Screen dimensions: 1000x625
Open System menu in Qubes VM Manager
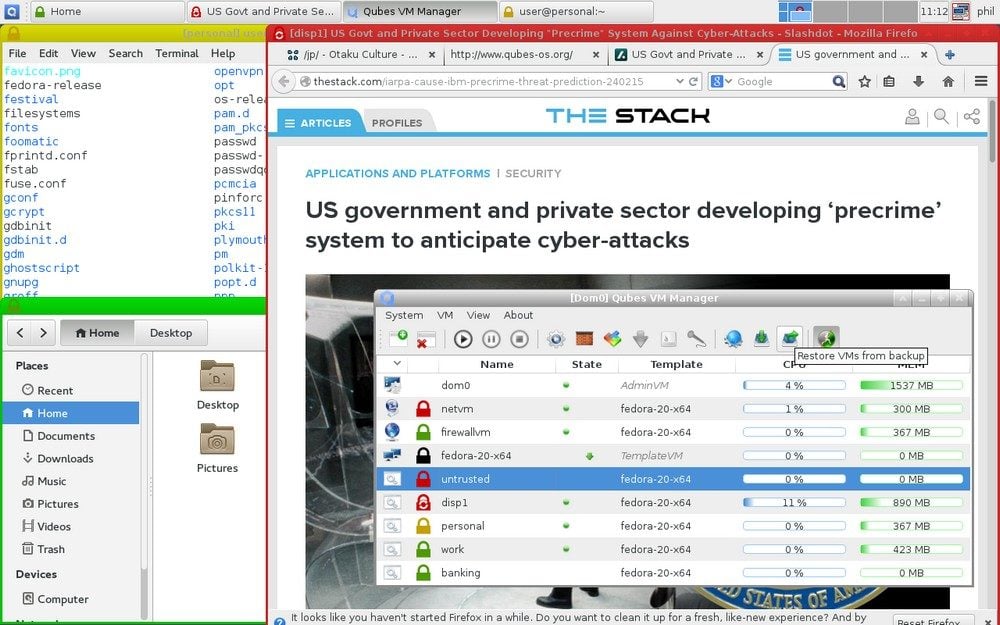(404, 315)
